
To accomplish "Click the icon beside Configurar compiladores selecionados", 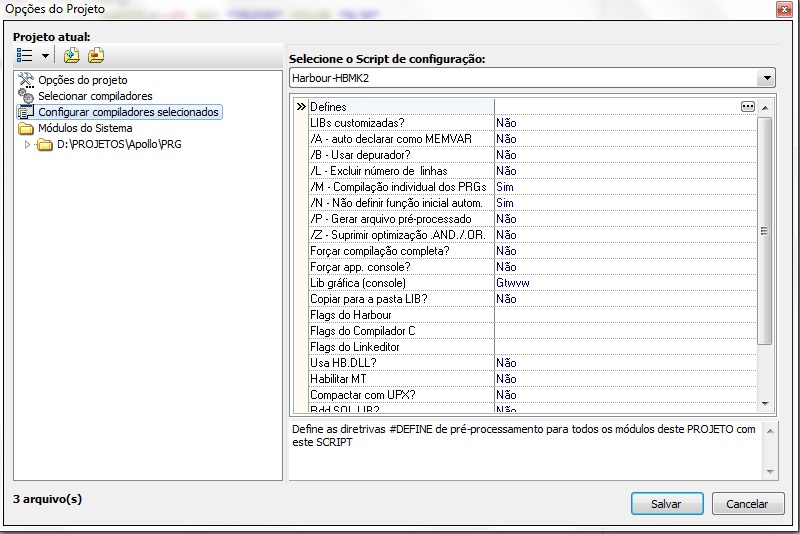I will [x=26, y=112].
